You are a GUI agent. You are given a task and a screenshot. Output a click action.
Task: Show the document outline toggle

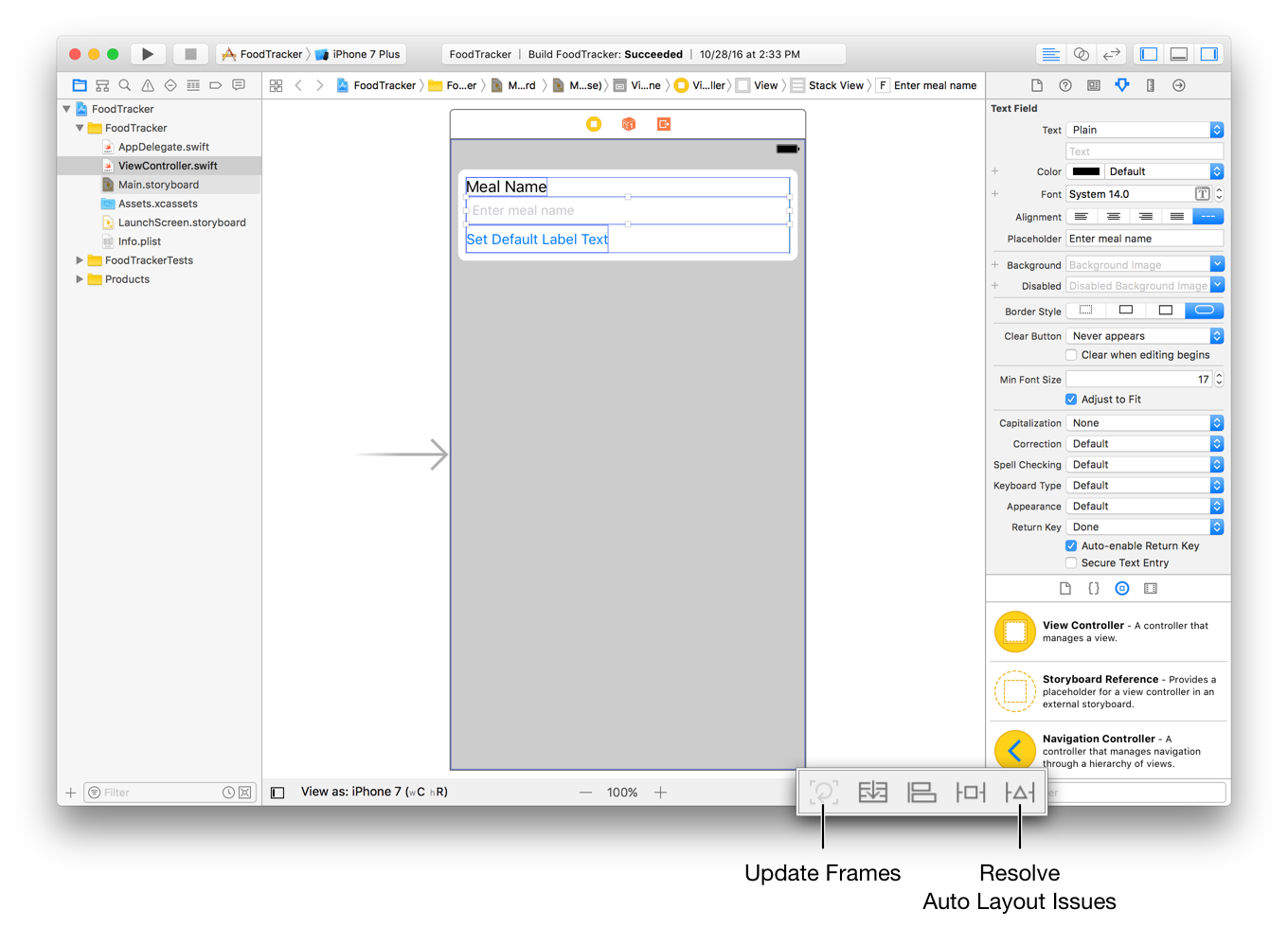pos(277,793)
